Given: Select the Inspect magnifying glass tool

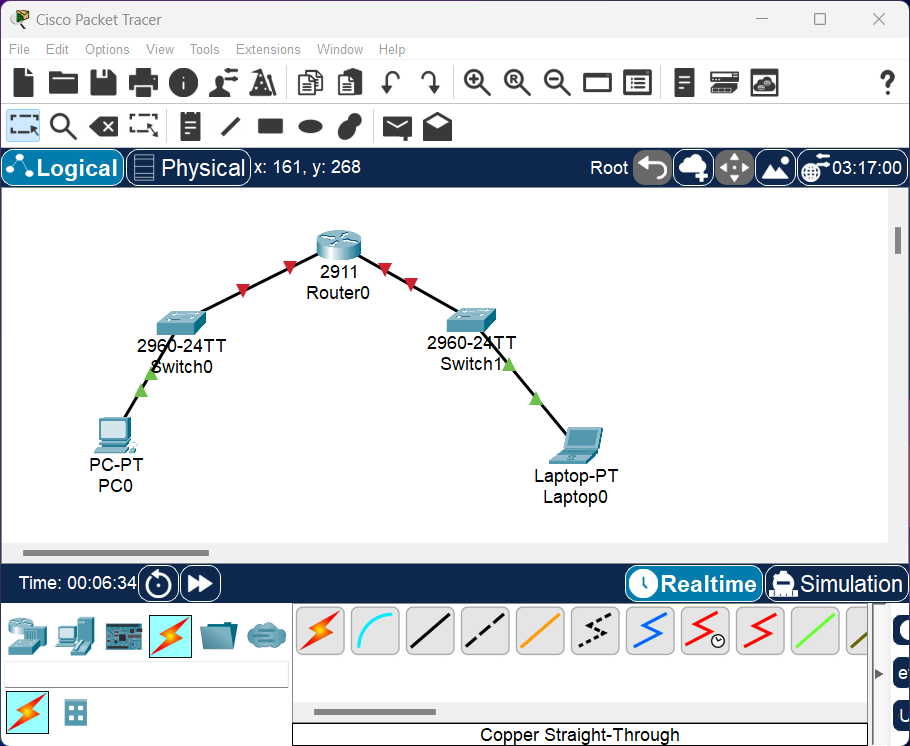Looking at the screenshot, I should 61,126.
